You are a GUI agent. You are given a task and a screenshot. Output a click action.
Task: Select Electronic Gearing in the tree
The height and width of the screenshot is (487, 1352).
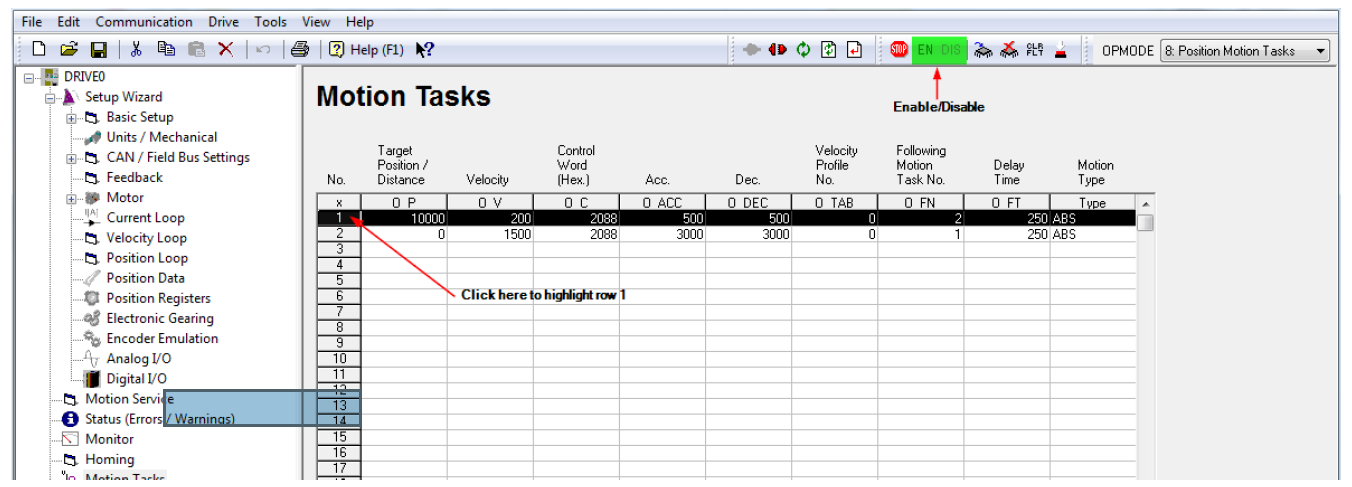click(160, 318)
